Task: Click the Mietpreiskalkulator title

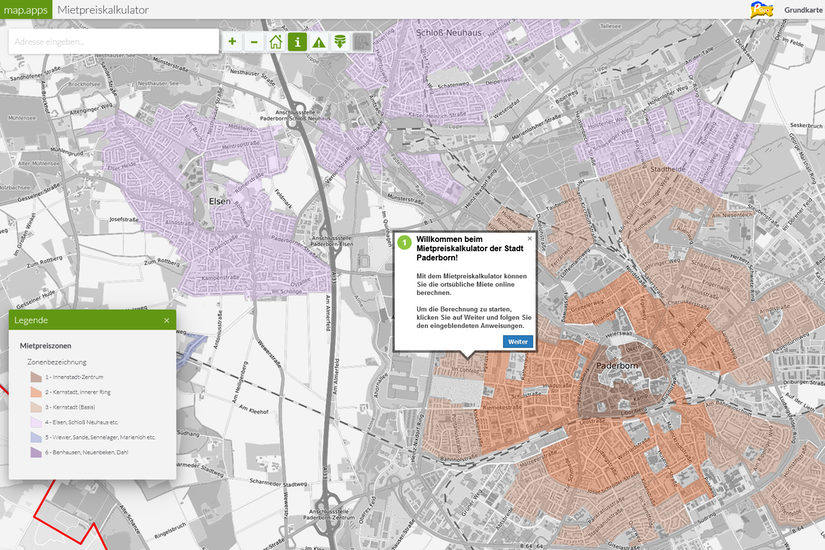Action: click(104, 9)
